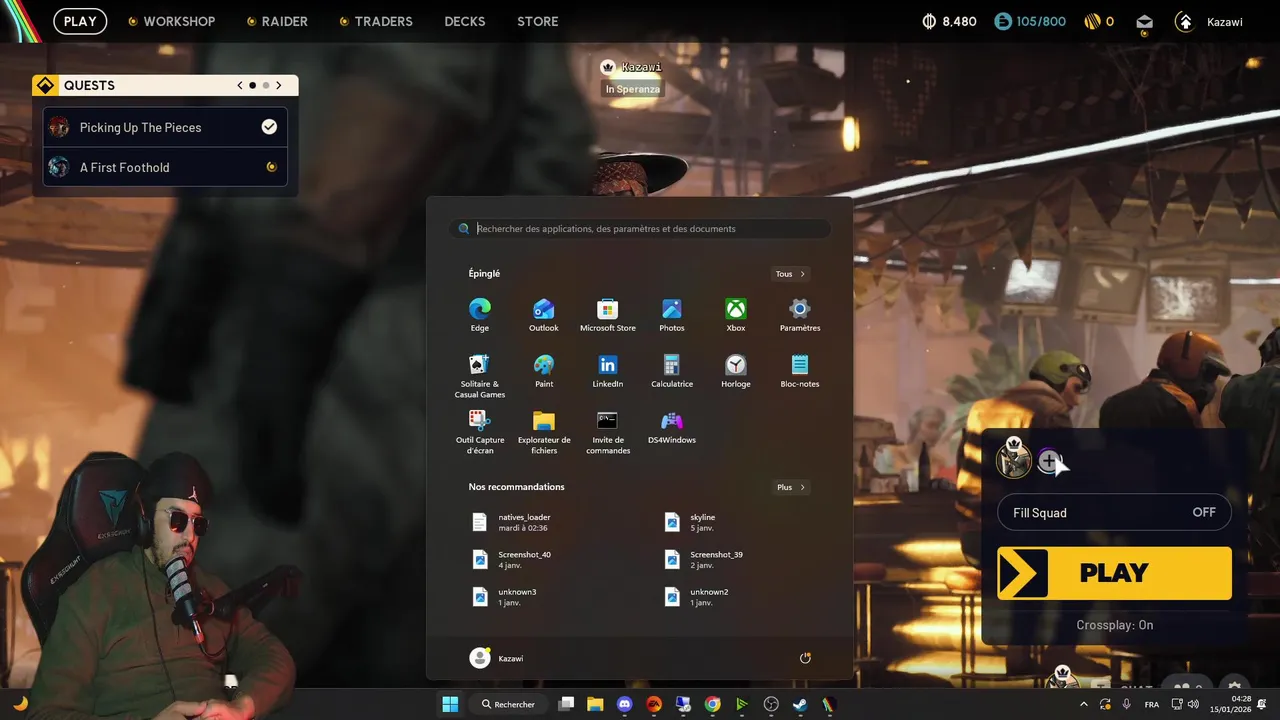Screen dimensions: 1280x720
Task: Open Invite de commandes
Action: (x=608, y=431)
